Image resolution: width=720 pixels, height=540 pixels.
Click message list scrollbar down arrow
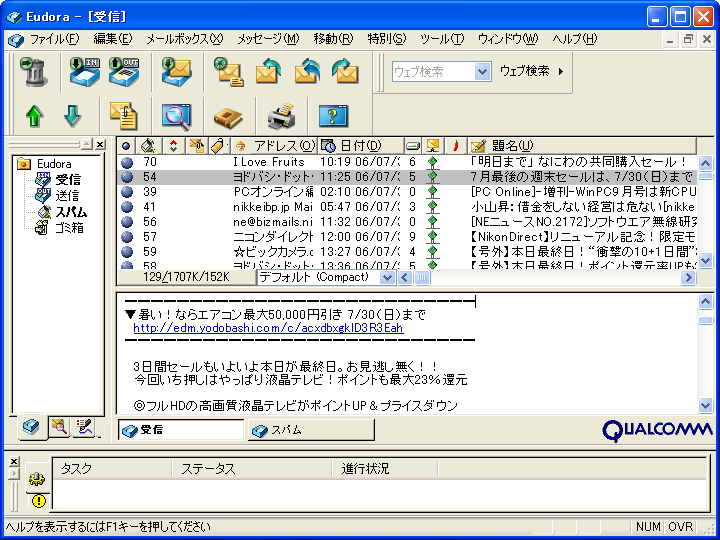706,260
